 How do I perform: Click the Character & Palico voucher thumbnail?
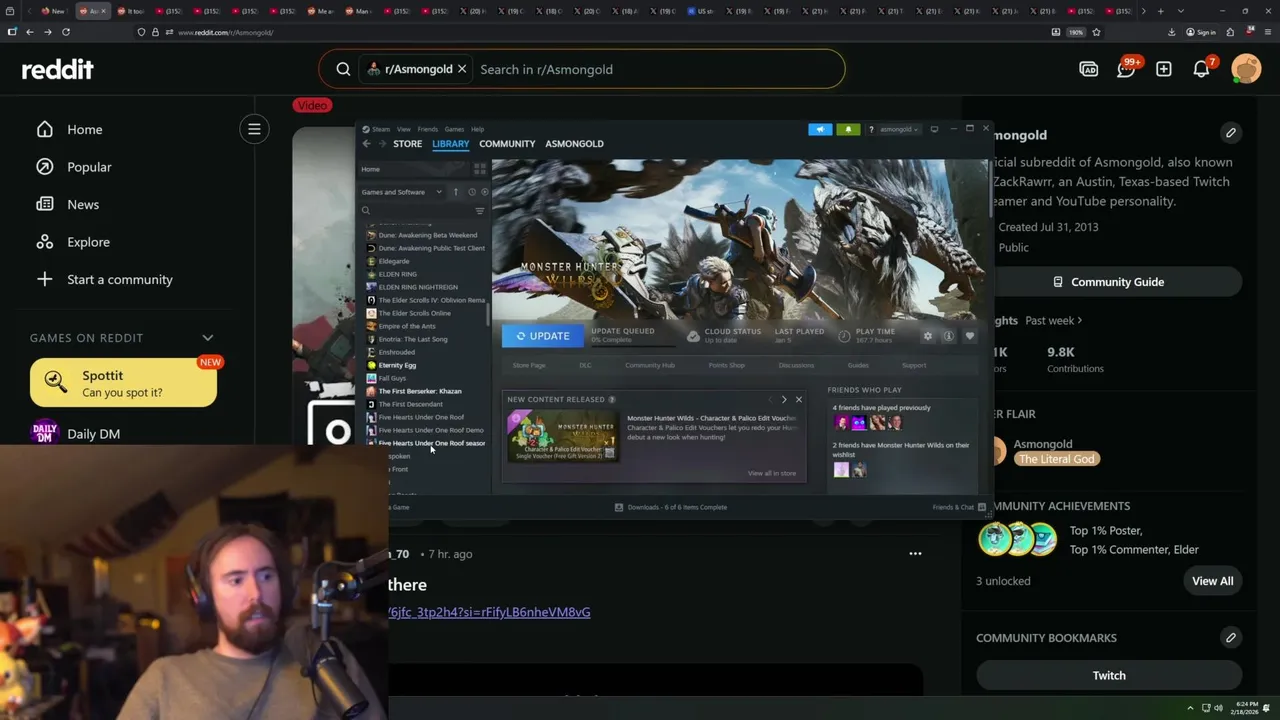tap(563, 436)
